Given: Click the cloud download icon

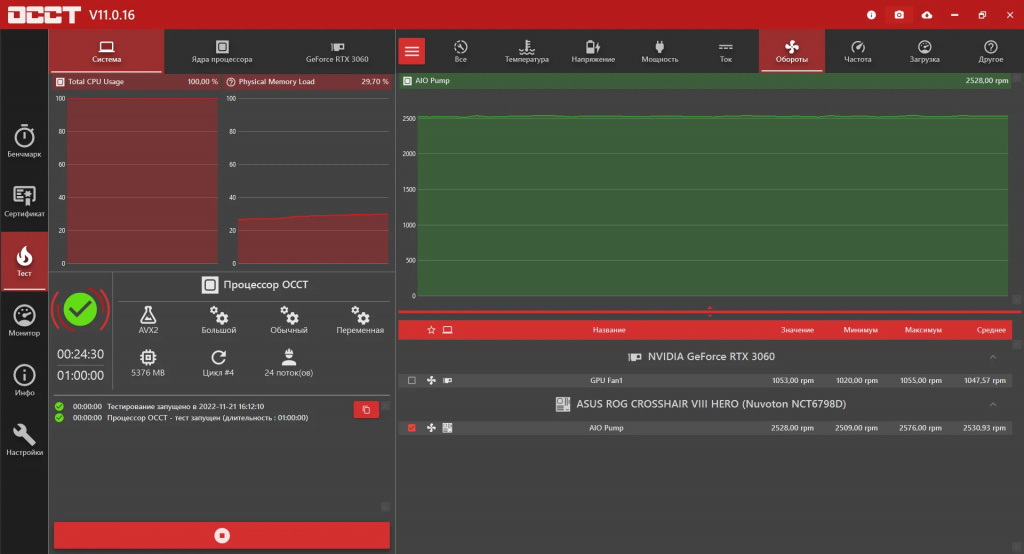Looking at the screenshot, I should pos(927,14).
